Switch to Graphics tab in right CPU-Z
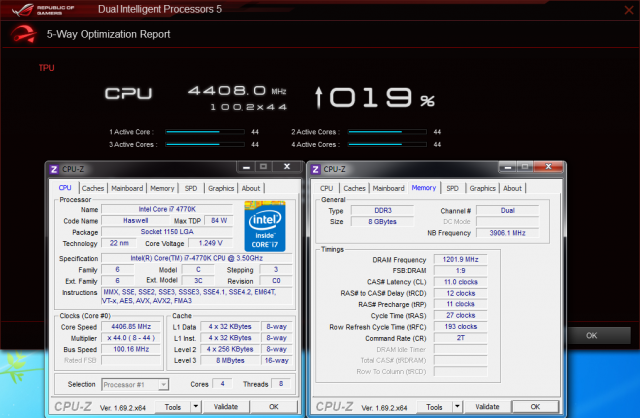Viewport: 640px width, 418px height. coord(482,188)
